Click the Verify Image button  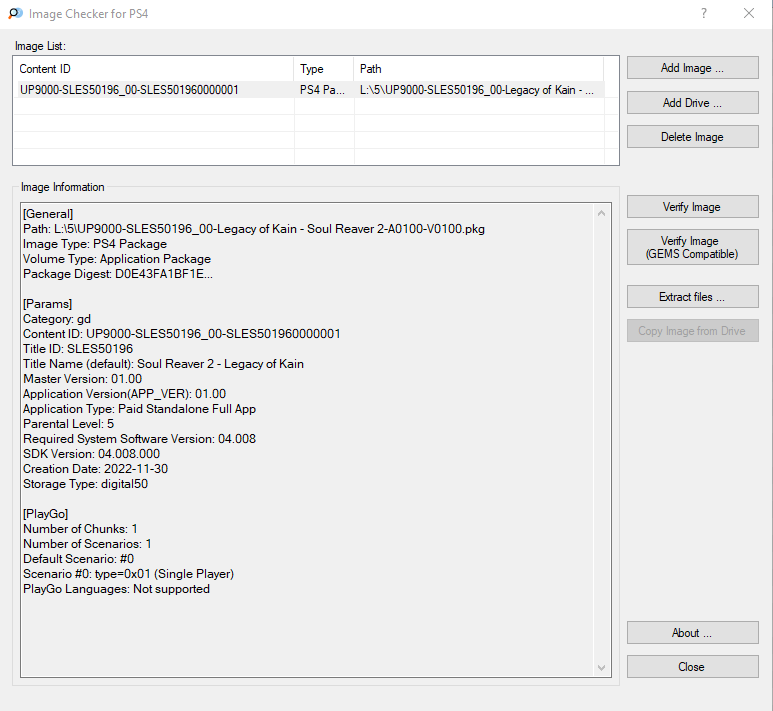point(693,207)
